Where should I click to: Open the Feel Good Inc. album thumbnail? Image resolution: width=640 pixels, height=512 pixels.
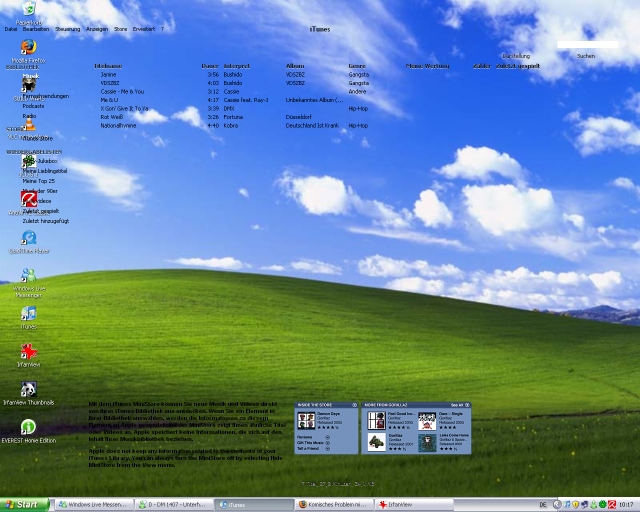point(376,421)
